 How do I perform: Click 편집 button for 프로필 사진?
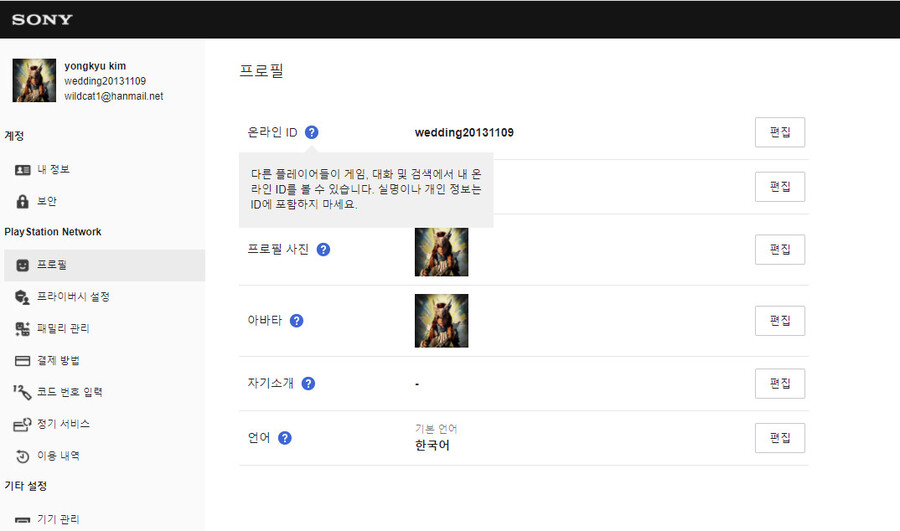[779, 249]
